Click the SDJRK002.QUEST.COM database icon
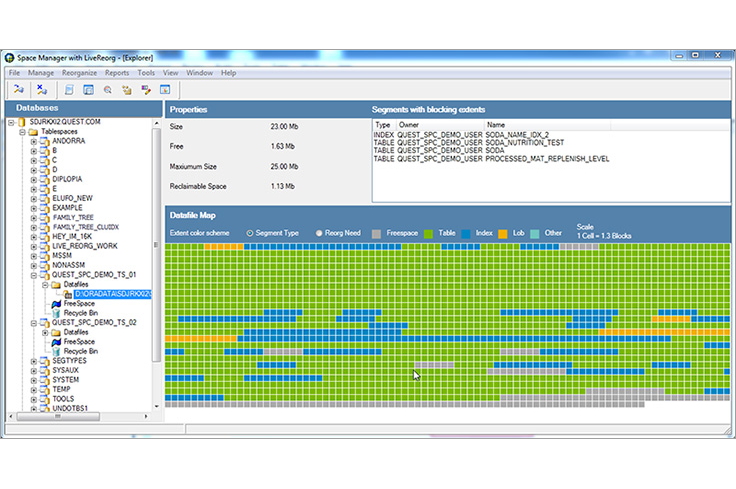Viewport: 736px width, 489px height. coord(22,122)
